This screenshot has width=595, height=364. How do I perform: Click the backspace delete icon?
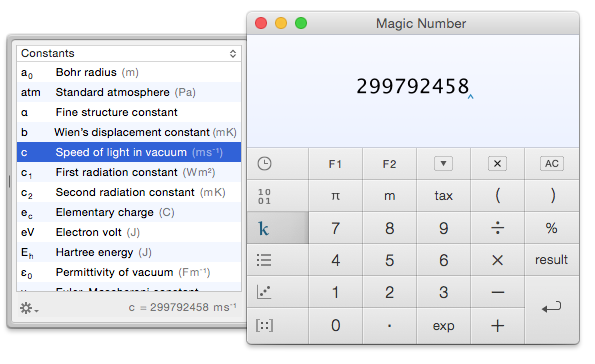[497, 164]
